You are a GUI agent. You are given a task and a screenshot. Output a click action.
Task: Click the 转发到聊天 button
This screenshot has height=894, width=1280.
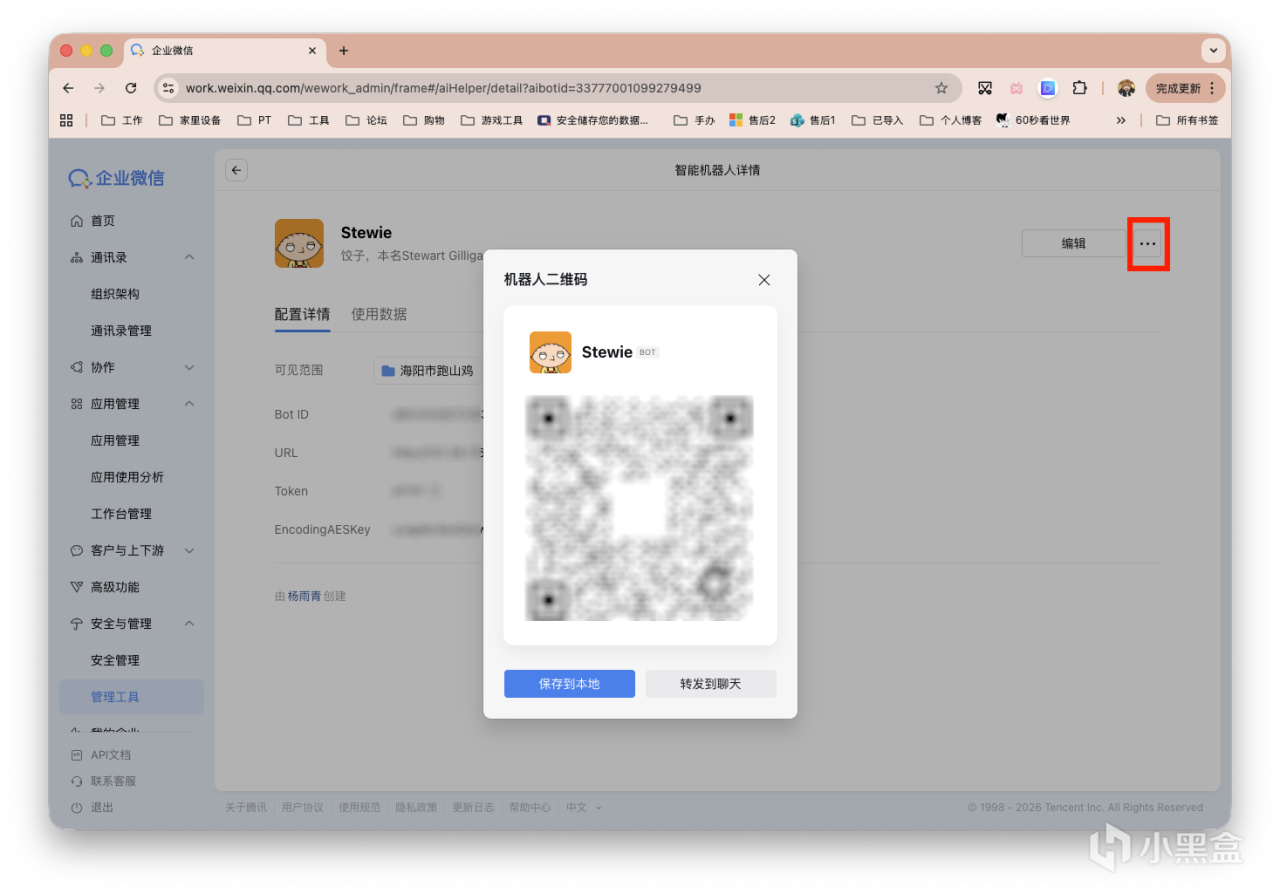pyautogui.click(x=711, y=684)
